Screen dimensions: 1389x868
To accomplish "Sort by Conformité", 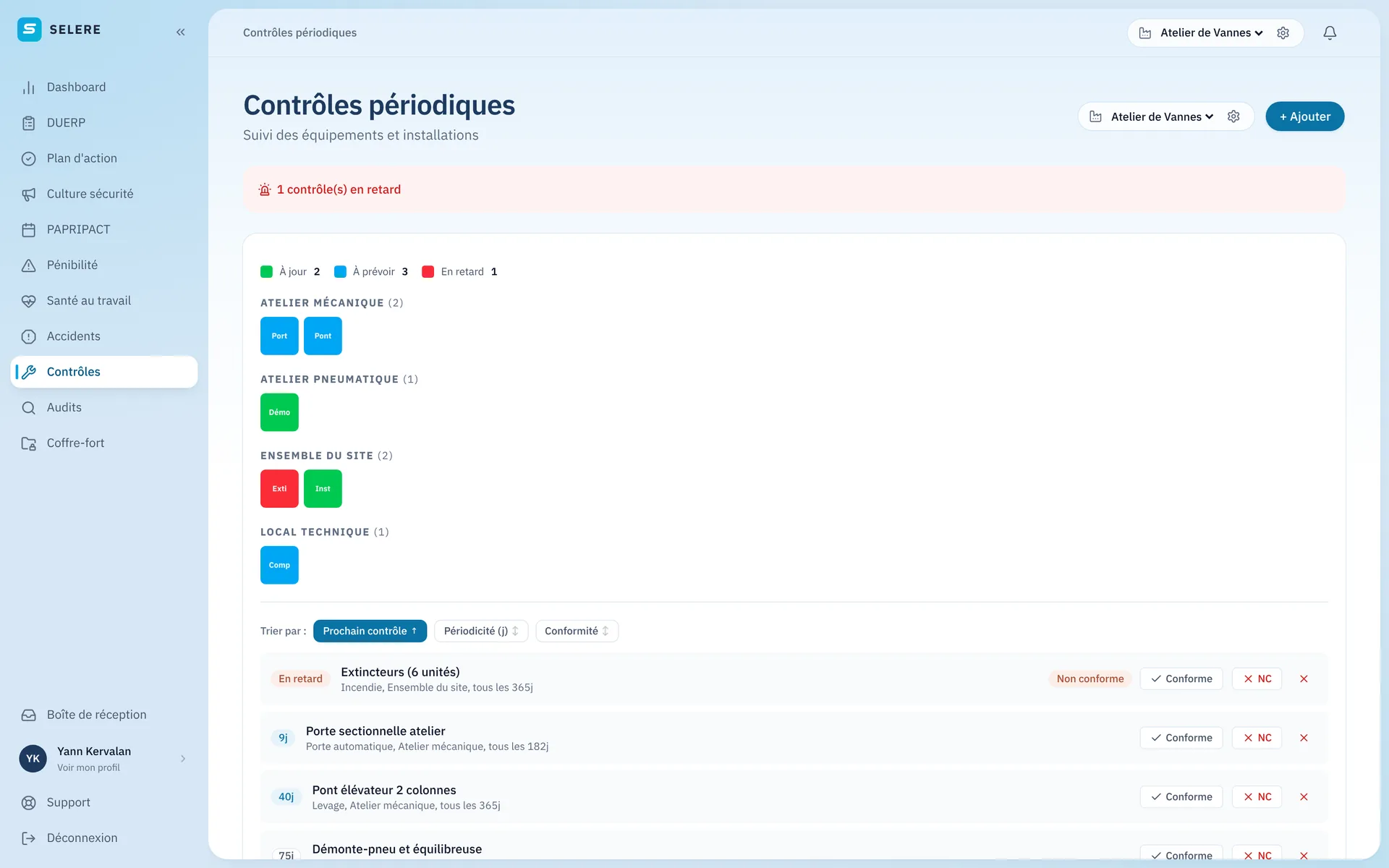I will [577, 631].
